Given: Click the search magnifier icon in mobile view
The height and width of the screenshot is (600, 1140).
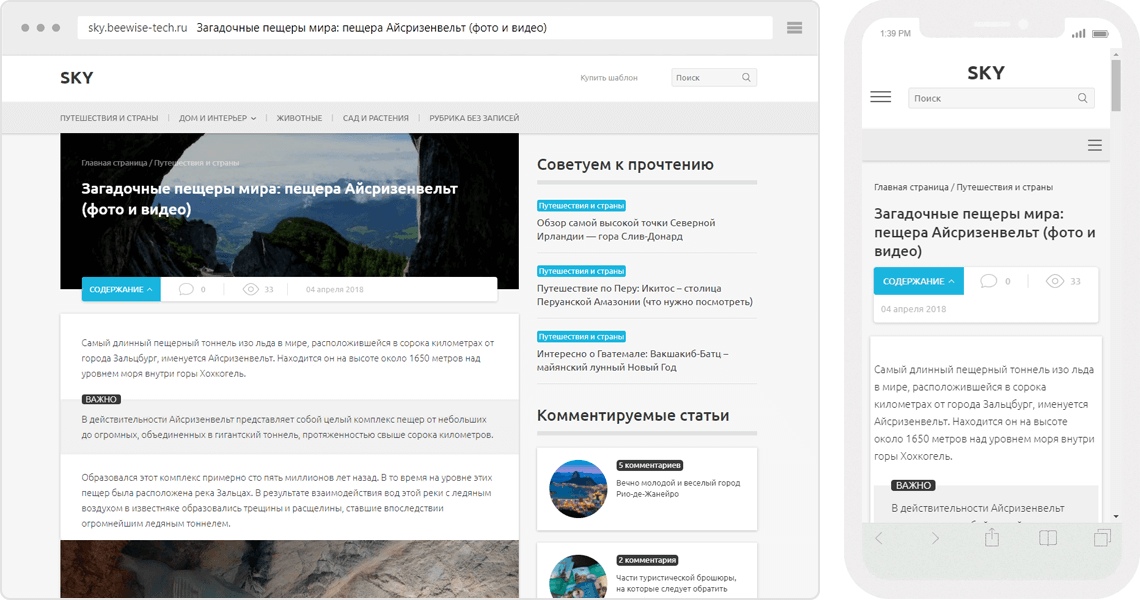Looking at the screenshot, I should [1082, 98].
